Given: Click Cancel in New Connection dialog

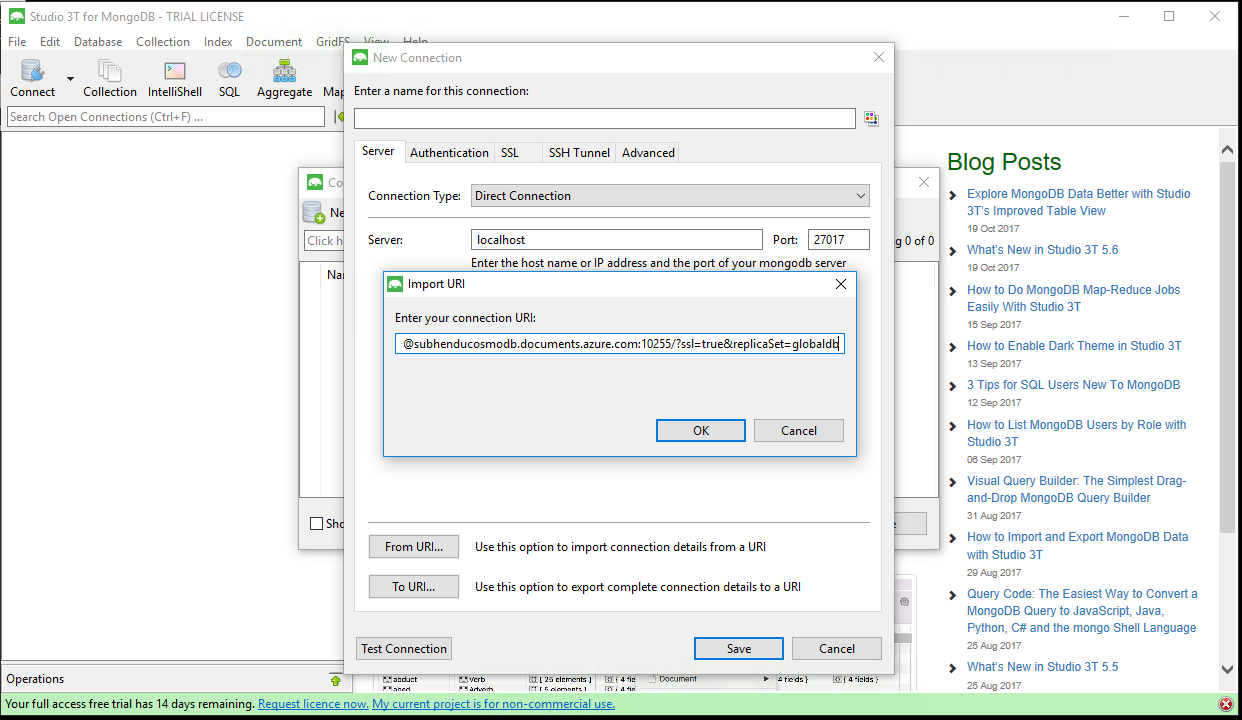Looking at the screenshot, I should [x=837, y=648].
